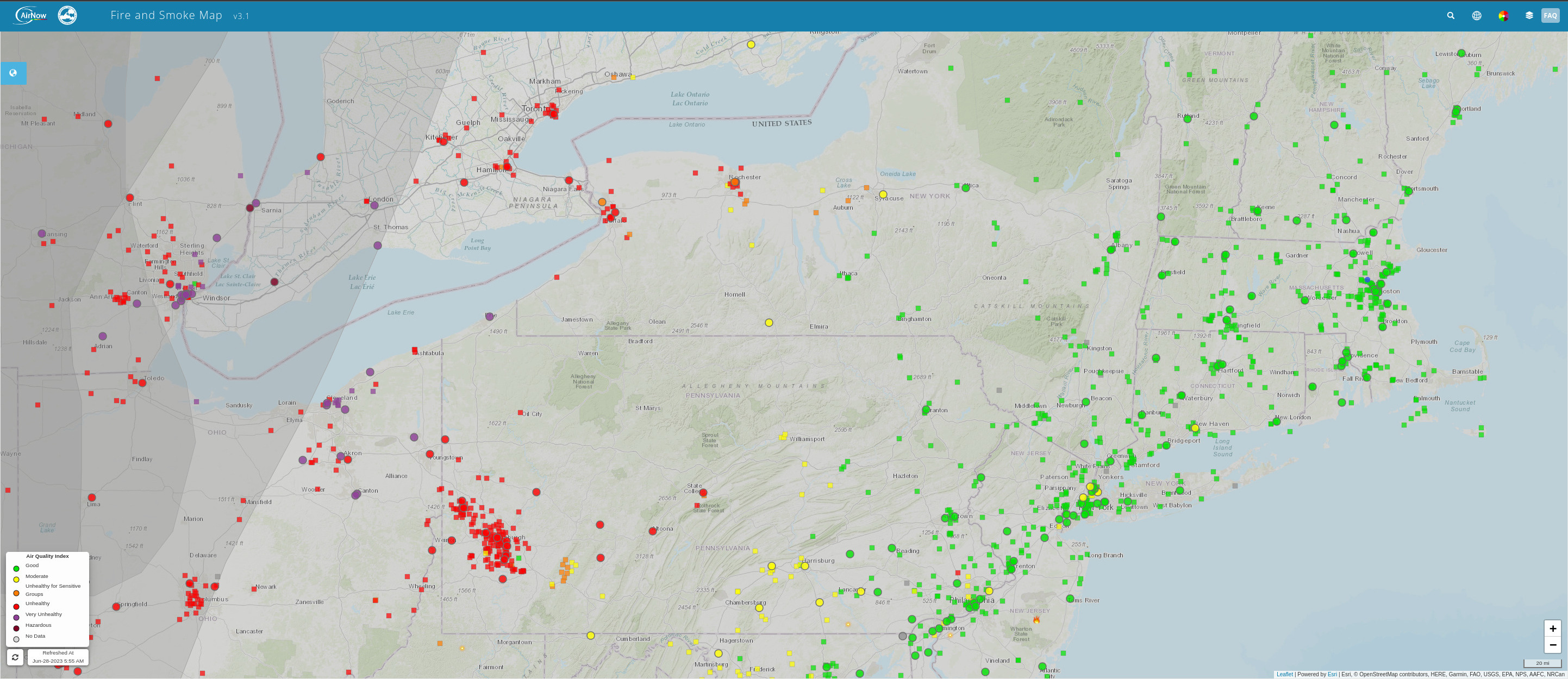This screenshot has height=679, width=1568.
Task: Click the globe basemap icon
Action: click(1477, 16)
